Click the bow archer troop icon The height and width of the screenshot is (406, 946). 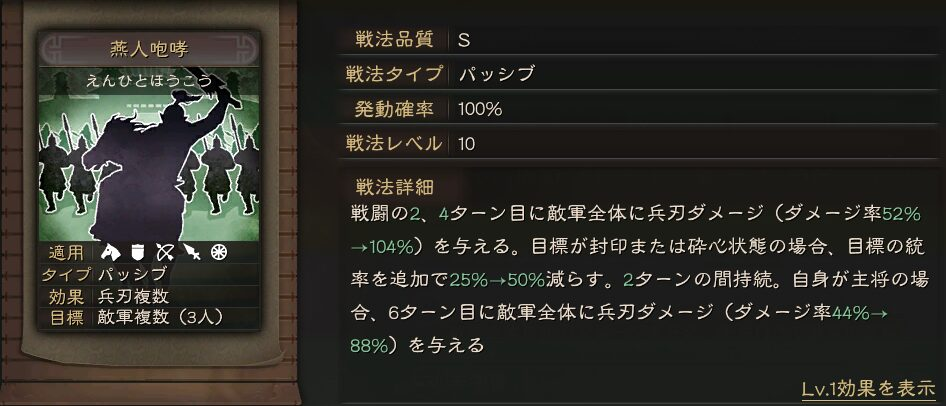[165, 252]
